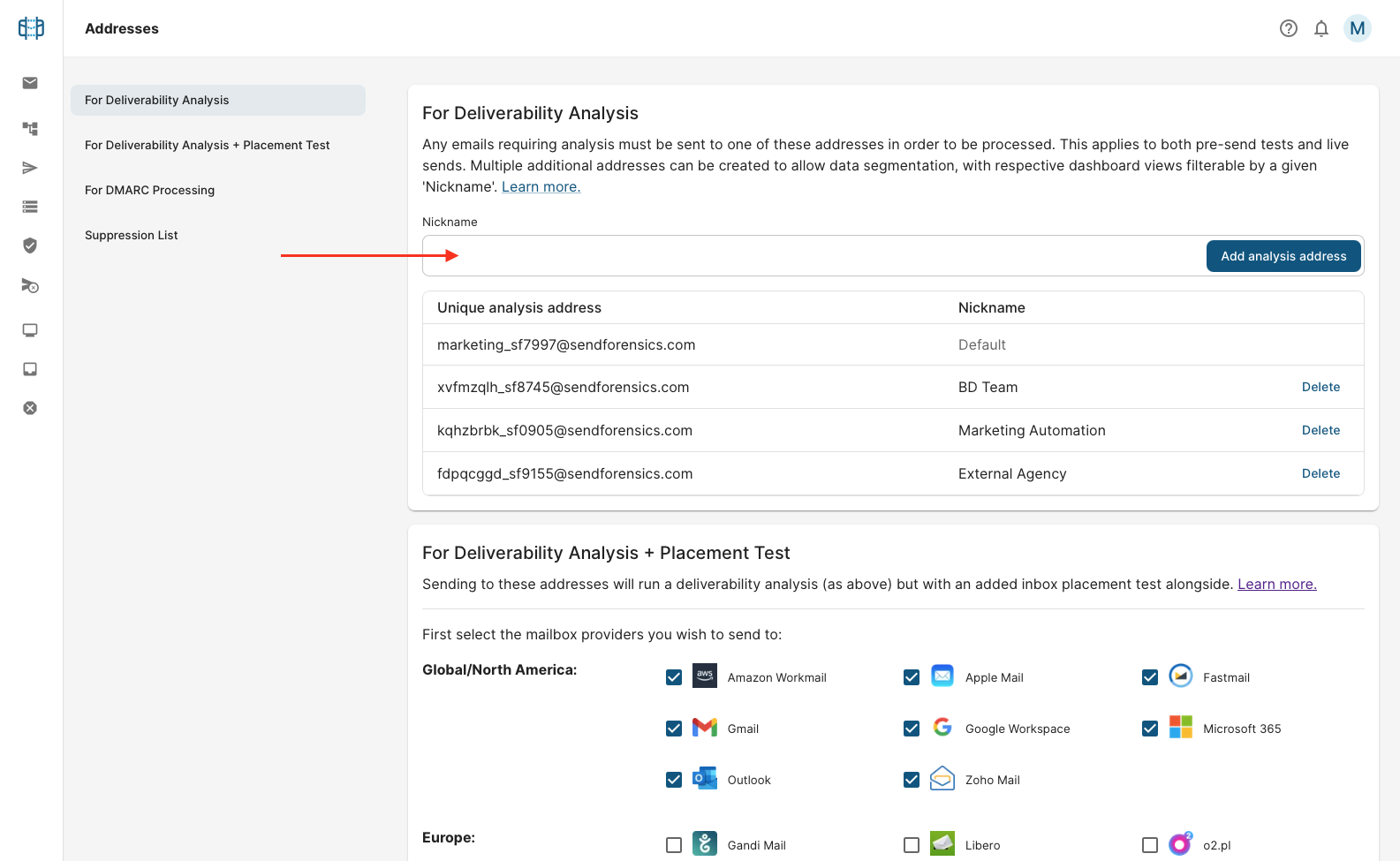Click the Google Workspace G logo
Image resolution: width=1400 pixels, height=861 pixels.
[942, 727]
